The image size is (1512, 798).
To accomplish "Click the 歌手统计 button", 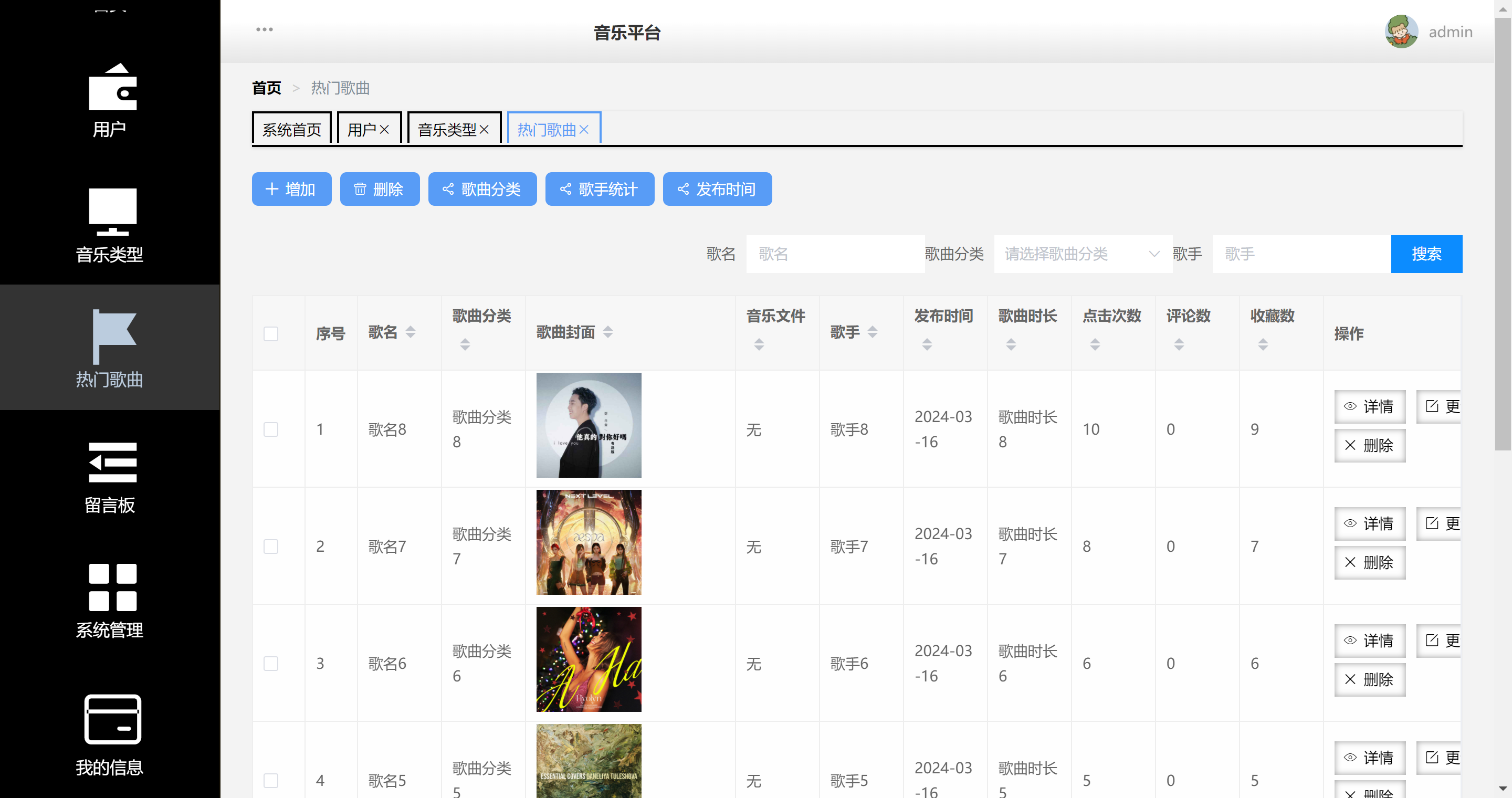I will tap(599, 189).
